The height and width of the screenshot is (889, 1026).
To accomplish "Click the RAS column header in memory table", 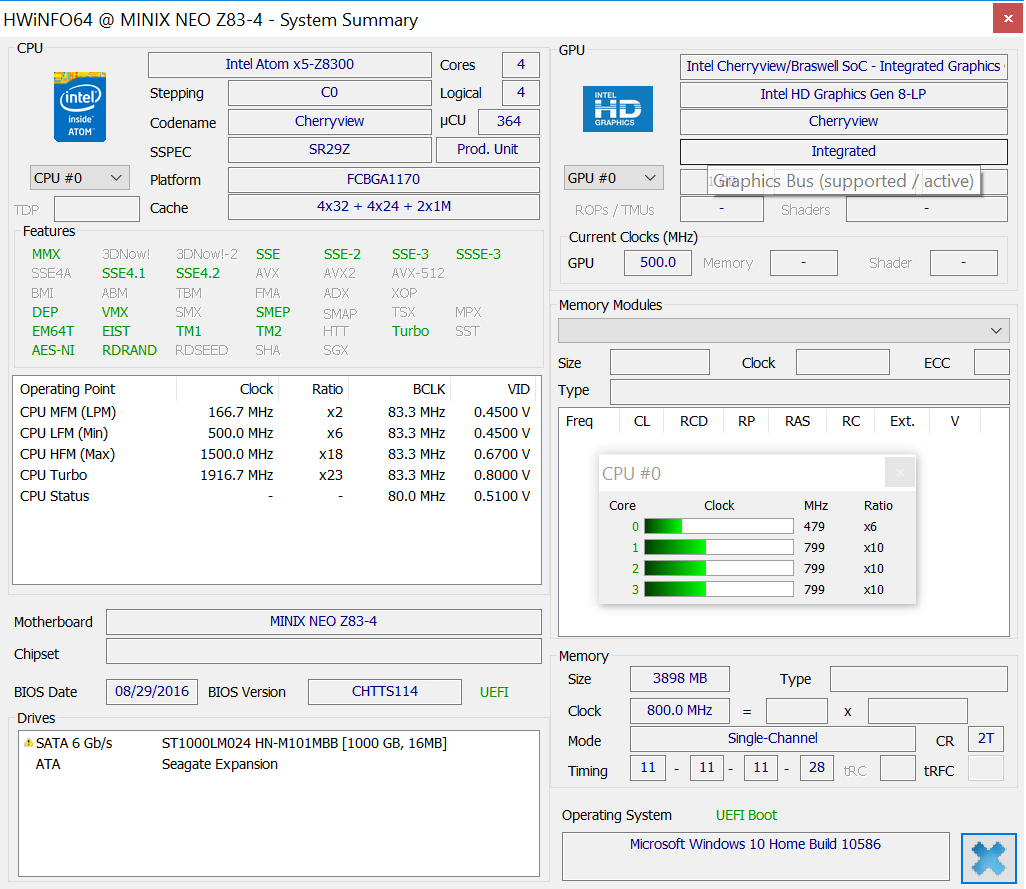I will click(798, 421).
